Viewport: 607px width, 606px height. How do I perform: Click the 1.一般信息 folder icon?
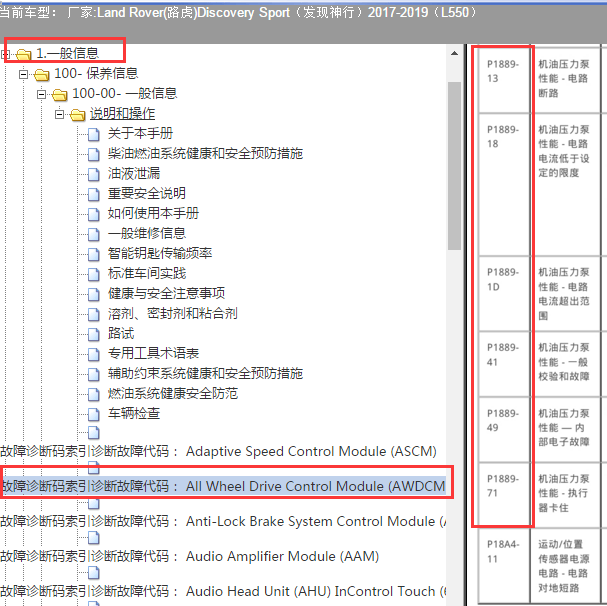click(x=24, y=54)
